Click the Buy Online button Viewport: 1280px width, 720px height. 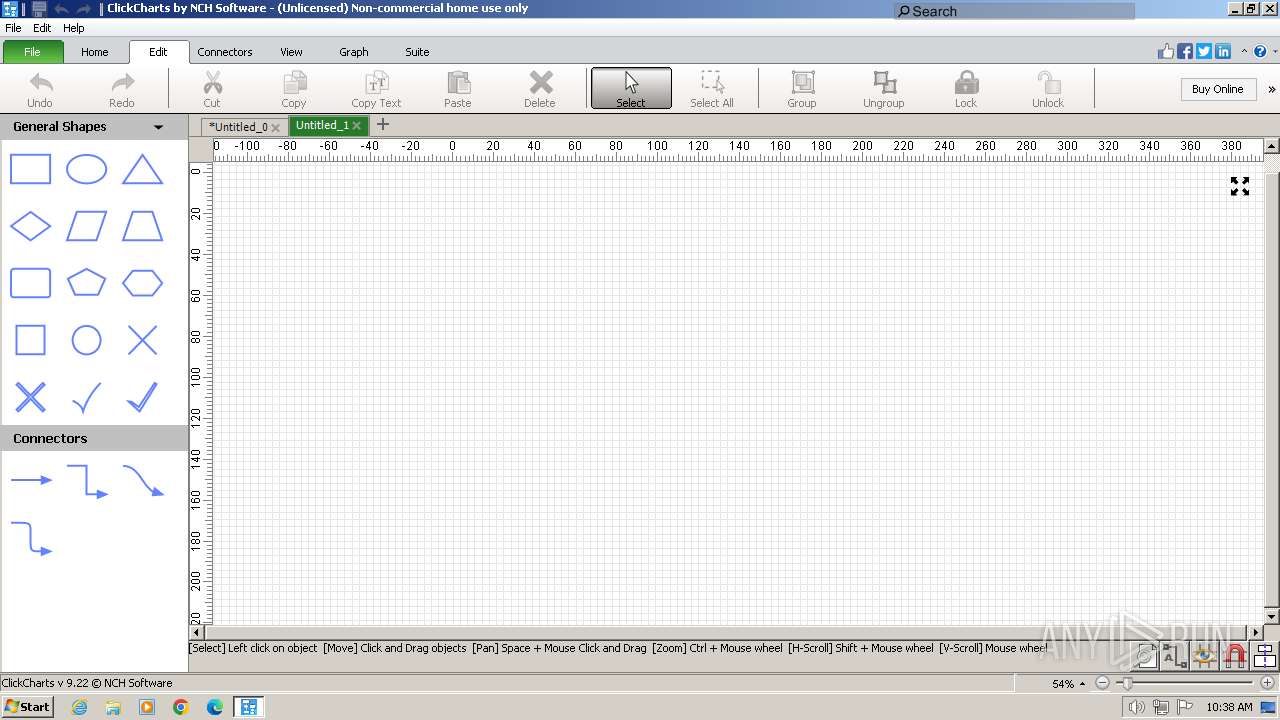pyautogui.click(x=1217, y=89)
